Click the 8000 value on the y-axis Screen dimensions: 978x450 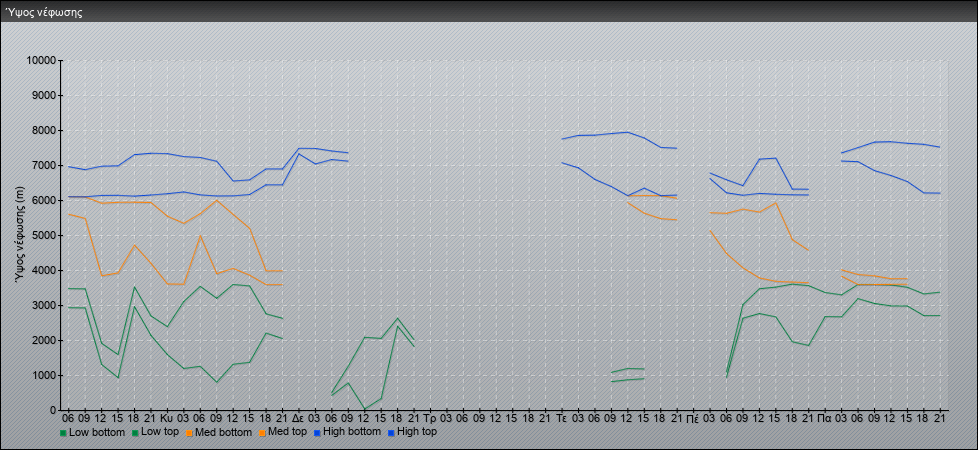44,130
